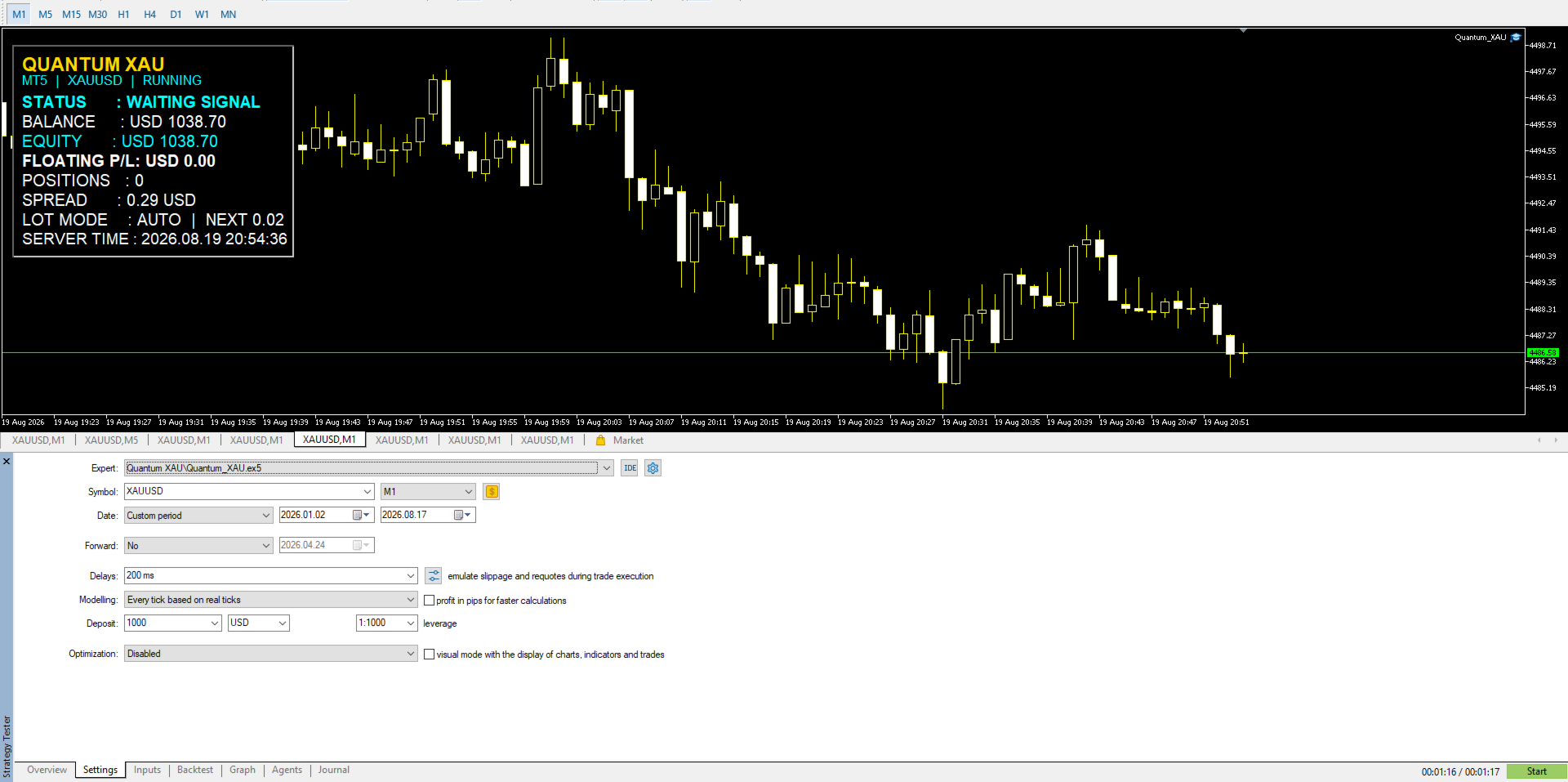Open the Graph tab

point(243,771)
